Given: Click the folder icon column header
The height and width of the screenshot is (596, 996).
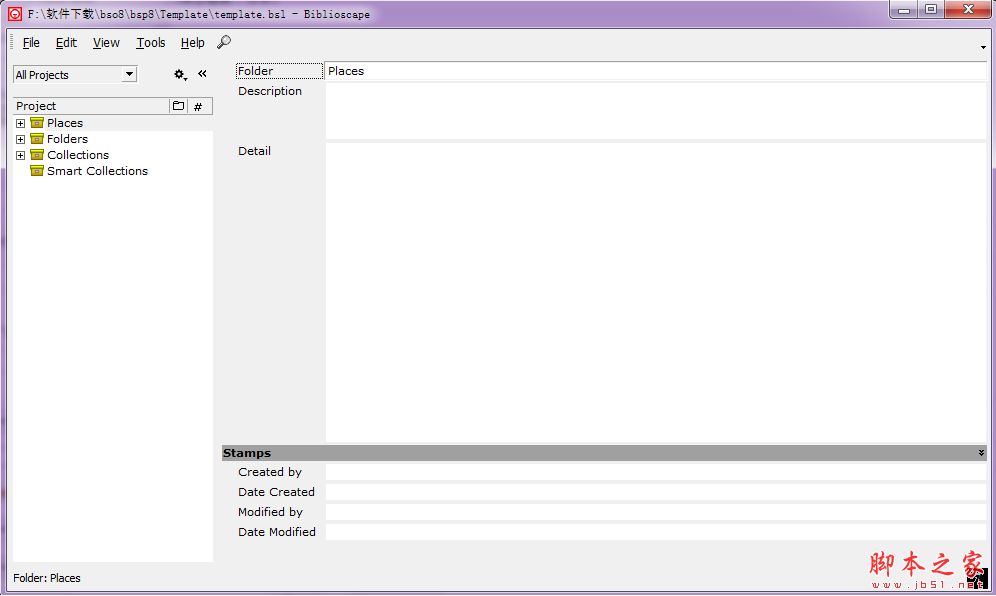Looking at the screenshot, I should click(178, 106).
